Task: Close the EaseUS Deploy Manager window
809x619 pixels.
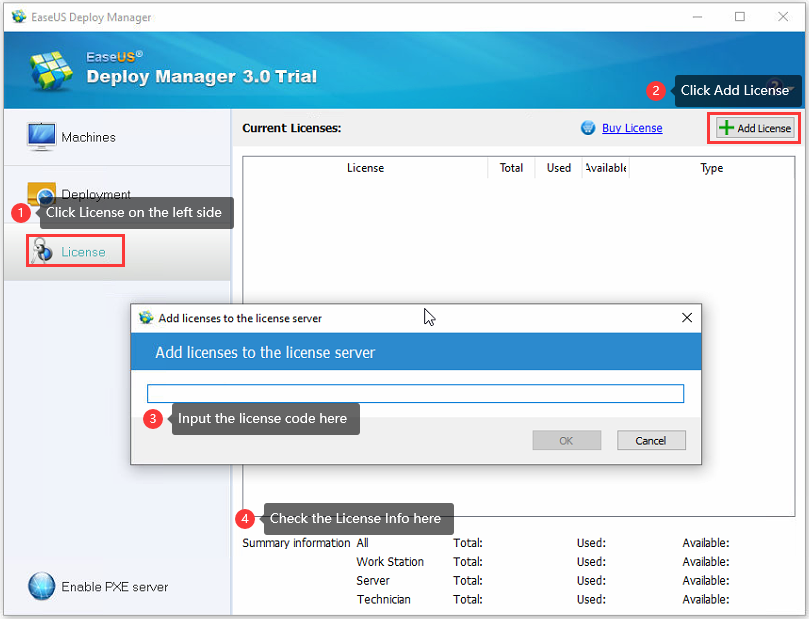Action: point(783,17)
